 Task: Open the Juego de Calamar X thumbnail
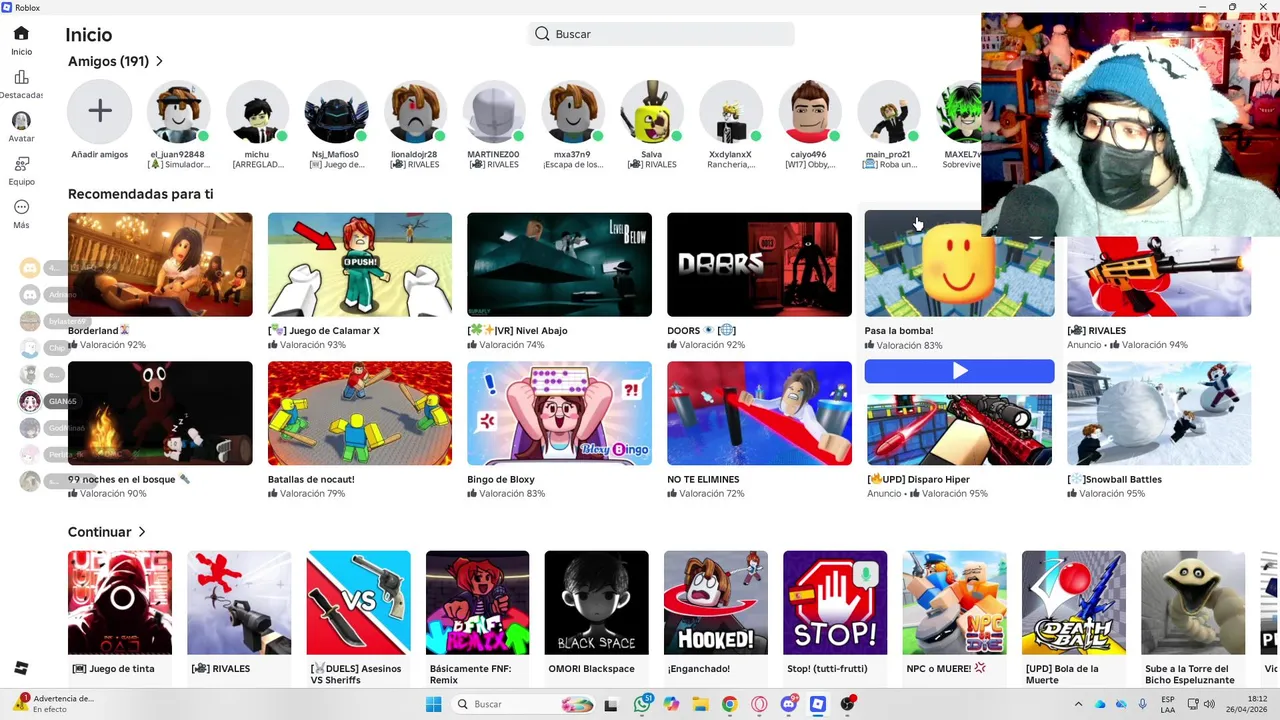pos(360,264)
